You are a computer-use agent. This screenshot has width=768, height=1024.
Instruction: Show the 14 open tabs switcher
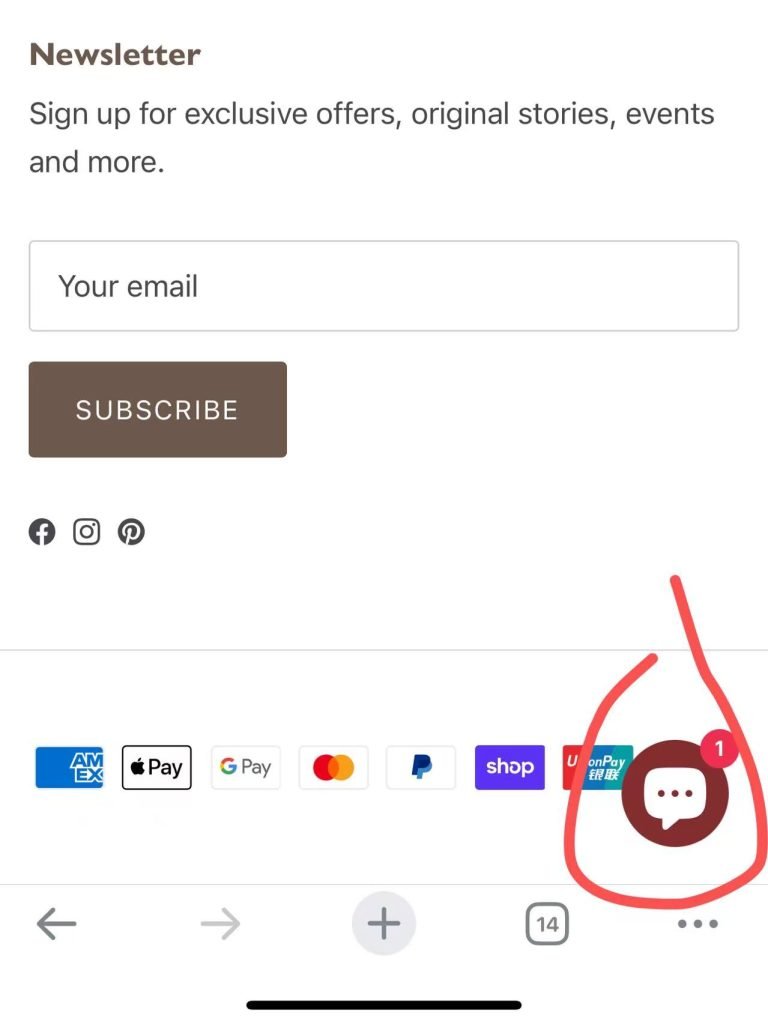coord(547,923)
